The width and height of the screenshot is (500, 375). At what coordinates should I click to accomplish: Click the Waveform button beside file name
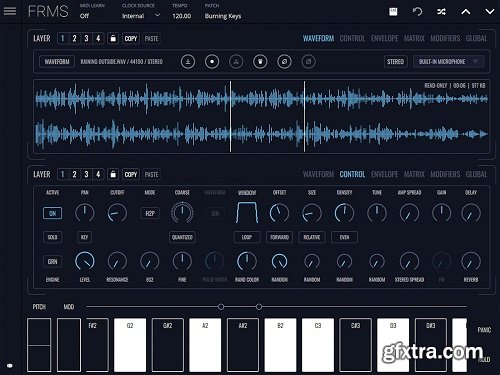57,62
